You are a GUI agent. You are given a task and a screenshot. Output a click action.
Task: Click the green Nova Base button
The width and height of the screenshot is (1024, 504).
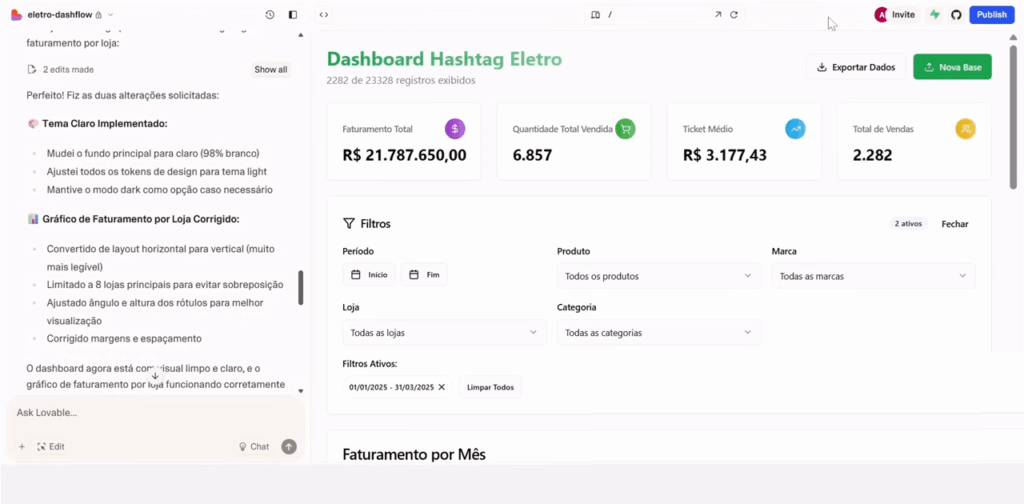(x=952, y=67)
